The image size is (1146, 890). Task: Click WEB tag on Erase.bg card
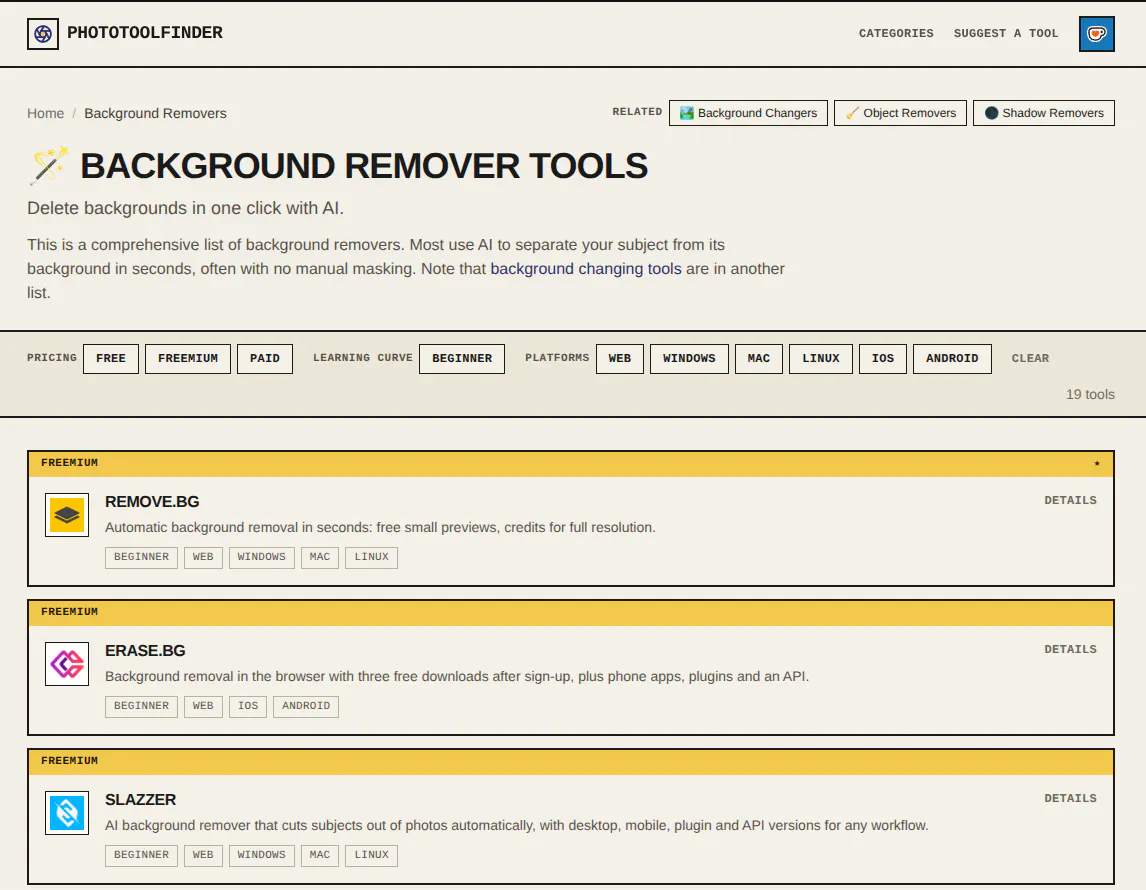(203, 707)
